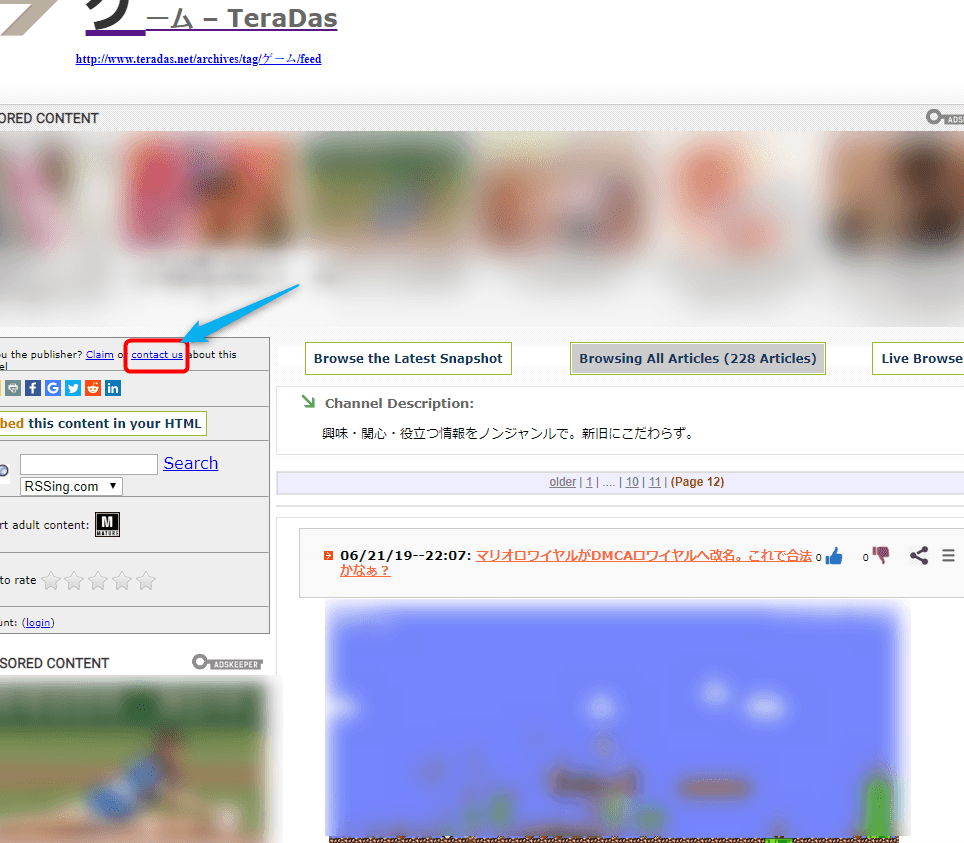Click the printer icon in the sidebar

pos(13,388)
